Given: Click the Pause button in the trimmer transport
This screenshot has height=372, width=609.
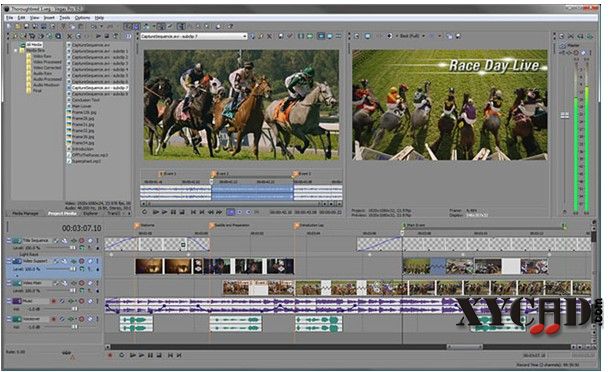Looking at the screenshot, I should pyautogui.click(x=173, y=212).
